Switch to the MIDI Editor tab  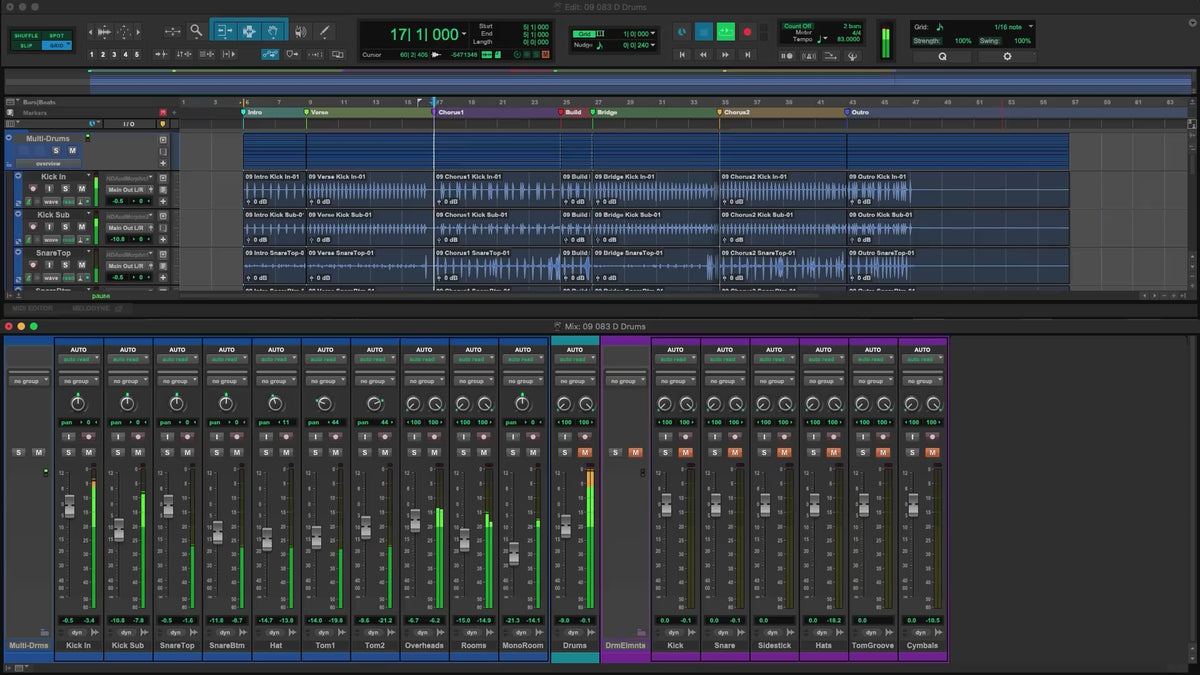[x=33, y=308]
